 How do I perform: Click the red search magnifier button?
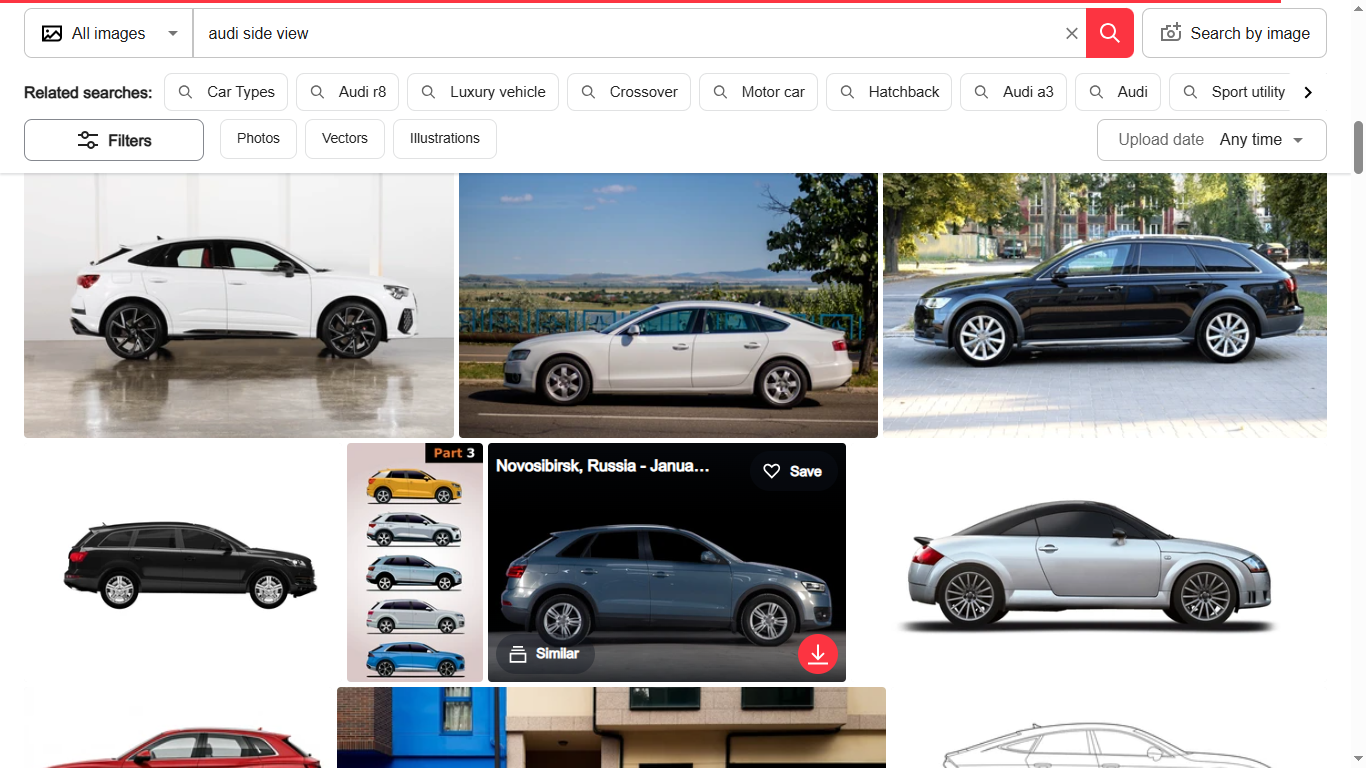pos(1109,33)
